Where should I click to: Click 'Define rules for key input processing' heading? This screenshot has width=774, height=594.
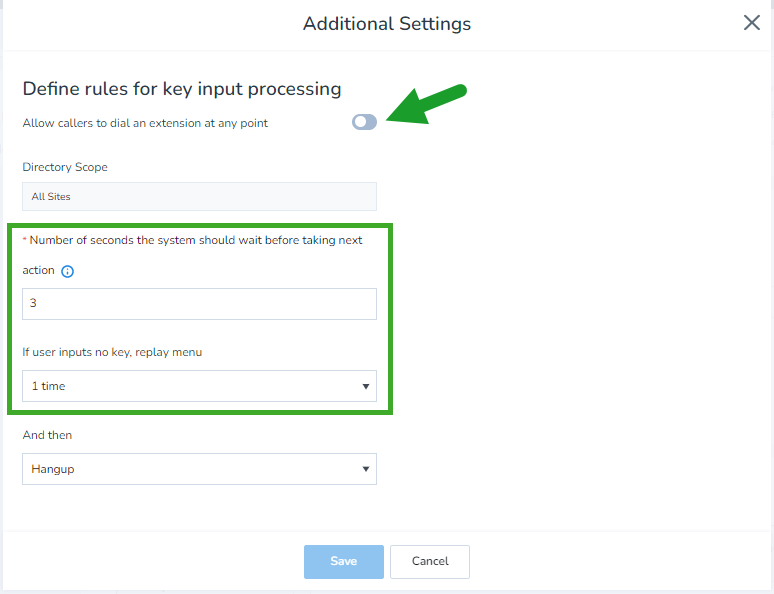point(182,89)
